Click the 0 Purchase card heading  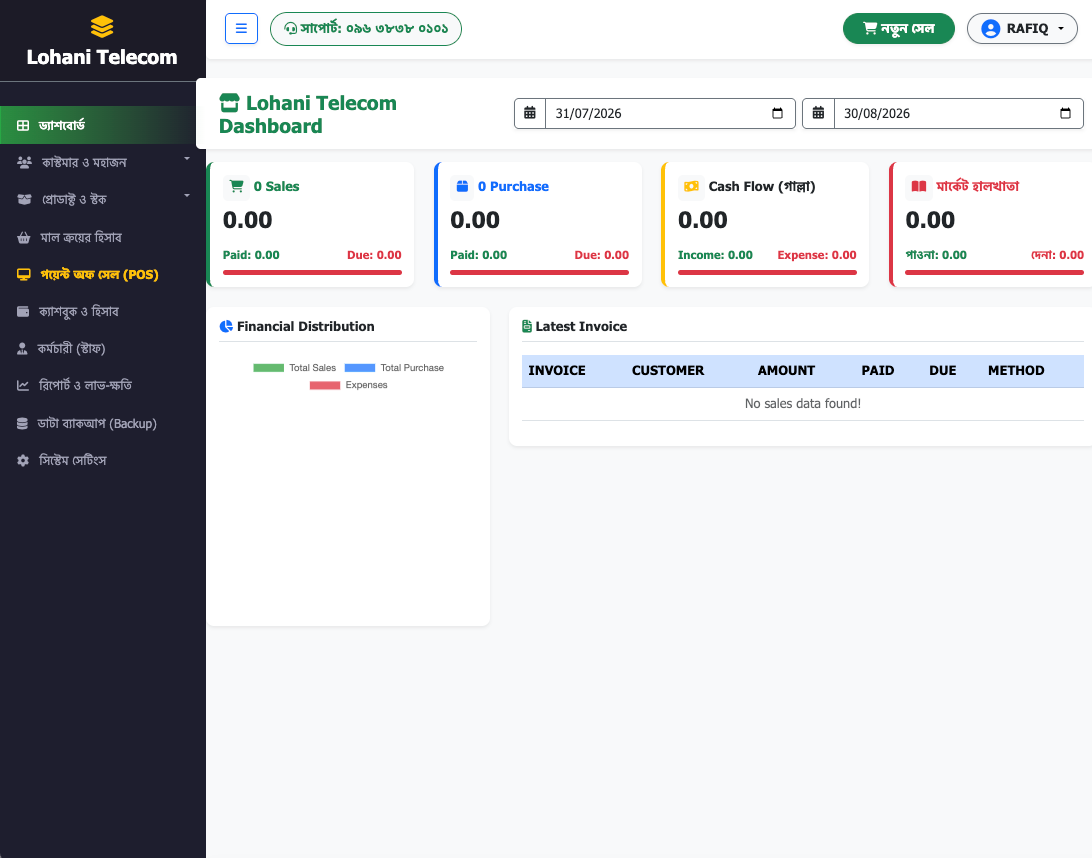pyautogui.click(x=513, y=187)
